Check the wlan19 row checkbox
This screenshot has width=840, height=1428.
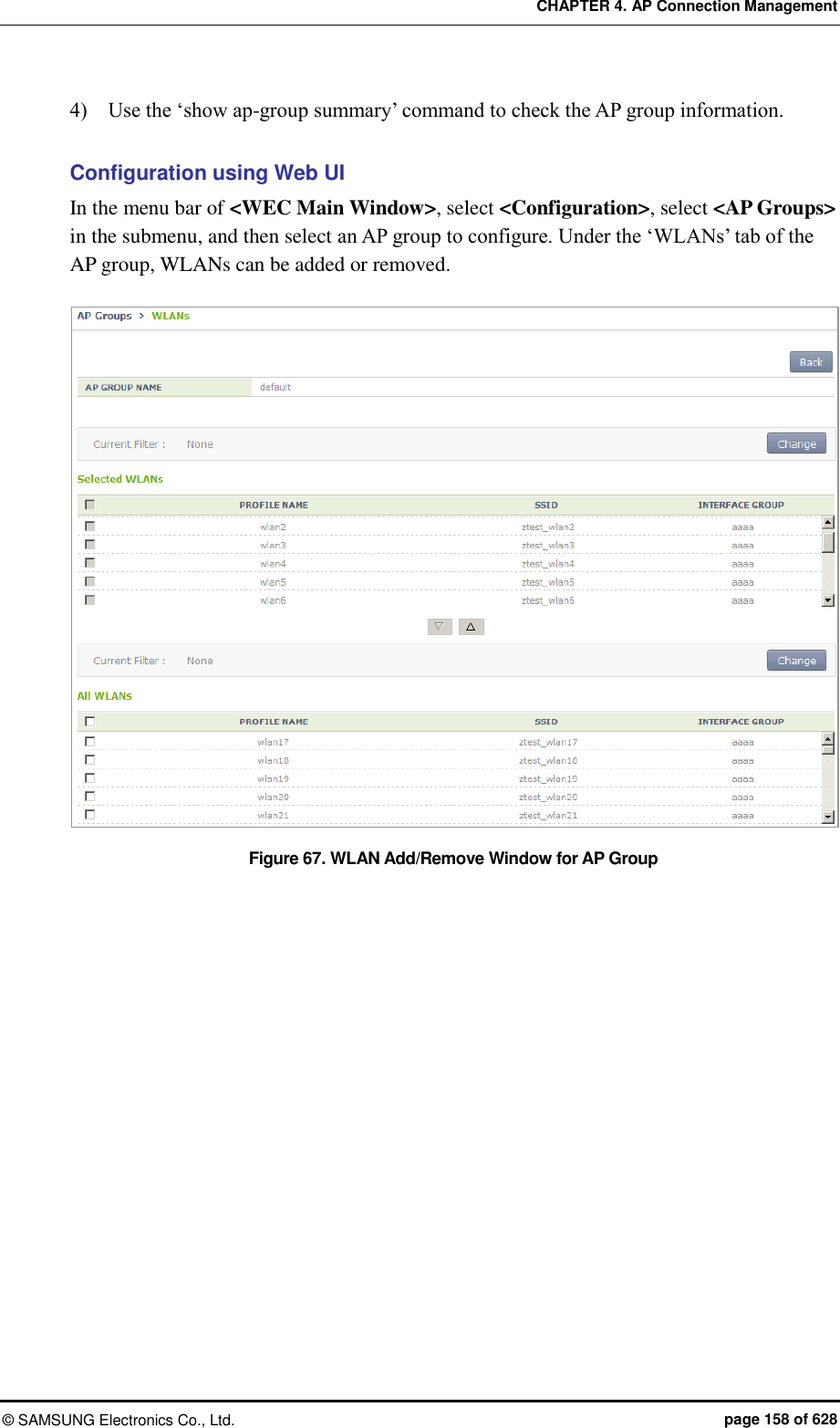pos(89,778)
